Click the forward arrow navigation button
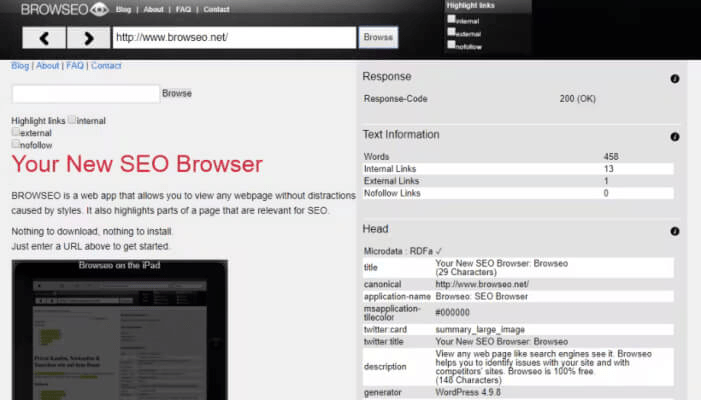701x400 pixels. click(89, 38)
